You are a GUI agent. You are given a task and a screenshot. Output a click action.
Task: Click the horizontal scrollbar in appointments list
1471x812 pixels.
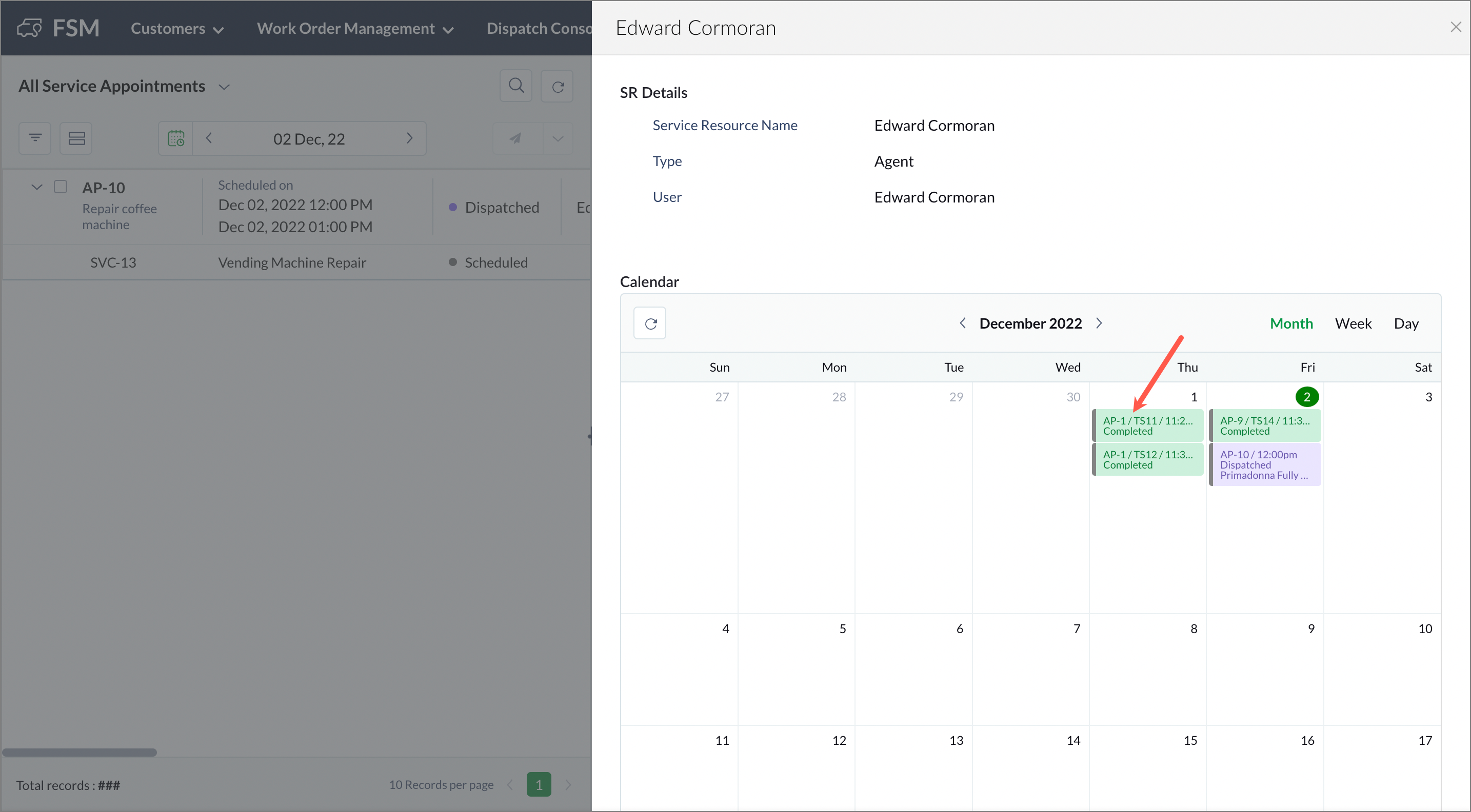click(x=79, y=753)
